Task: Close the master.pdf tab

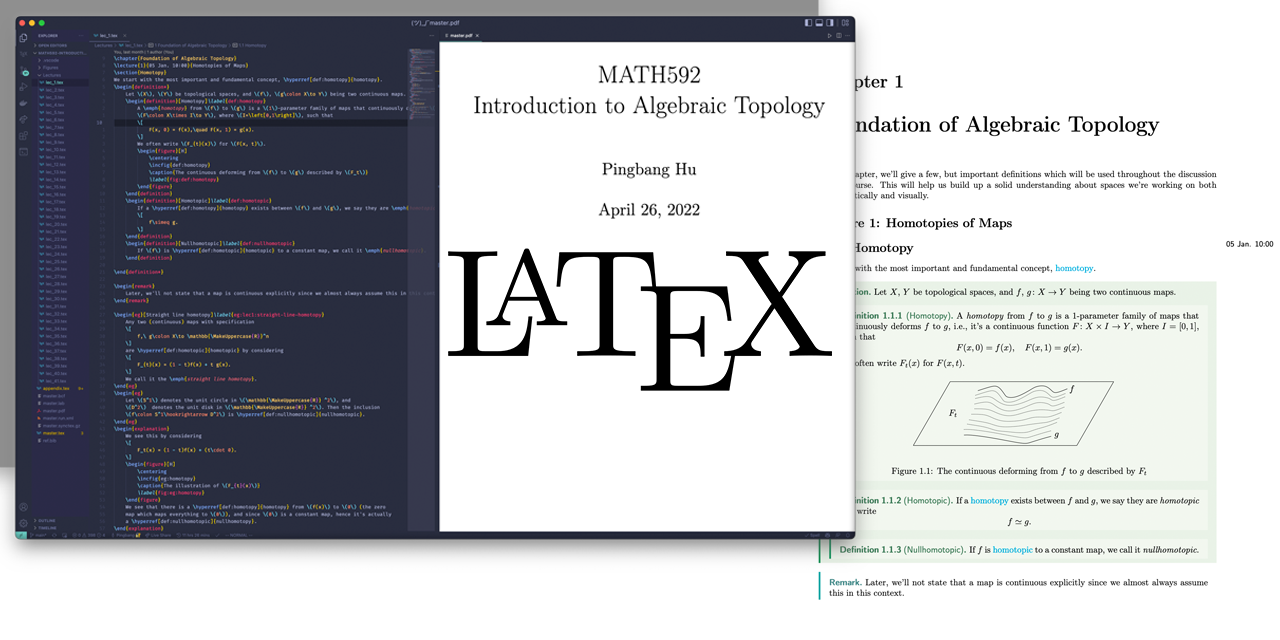Action: point(478,35)
